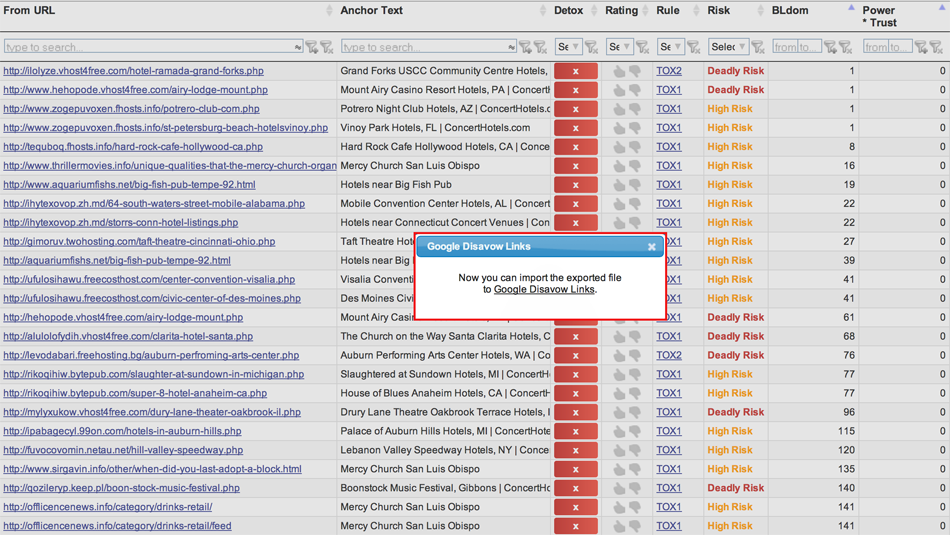This screenshot has height=535, width=950.
Task: Click the Rule column header
Action: coord(668,10)
